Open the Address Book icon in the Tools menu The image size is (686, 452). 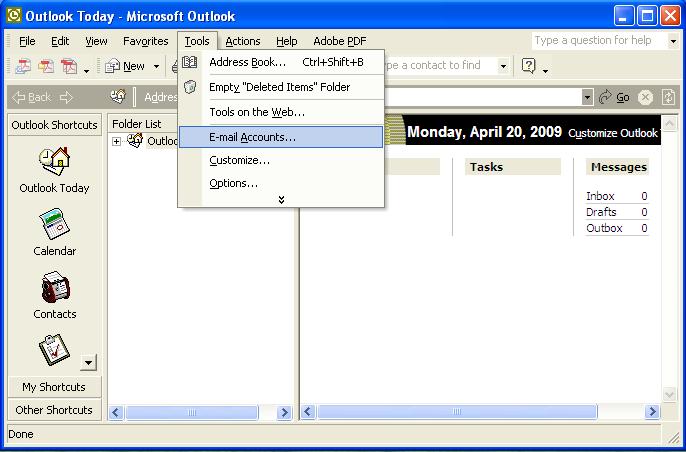189,62
